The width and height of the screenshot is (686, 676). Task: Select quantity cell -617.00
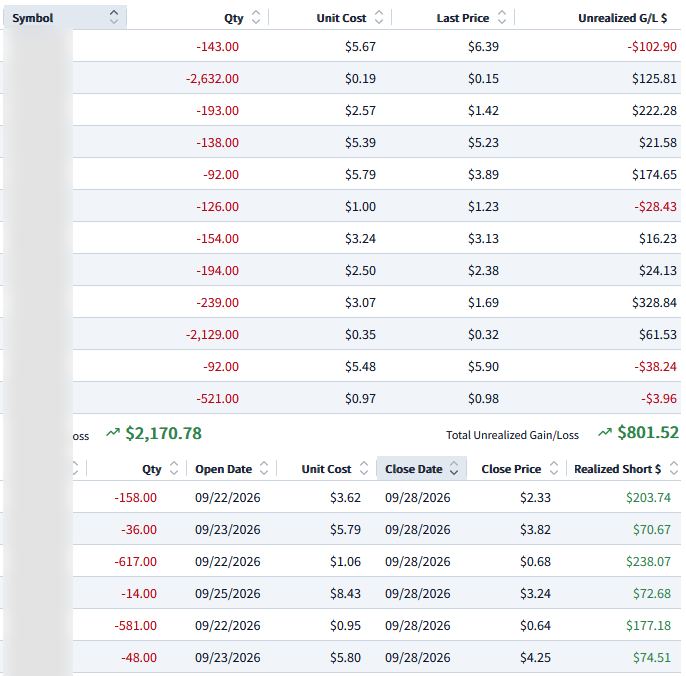(x=135, y=561)
